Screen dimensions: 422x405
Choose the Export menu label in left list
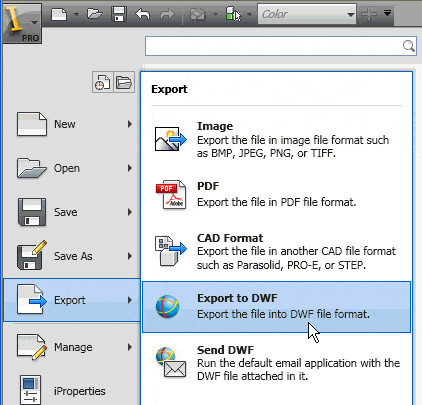70,300
